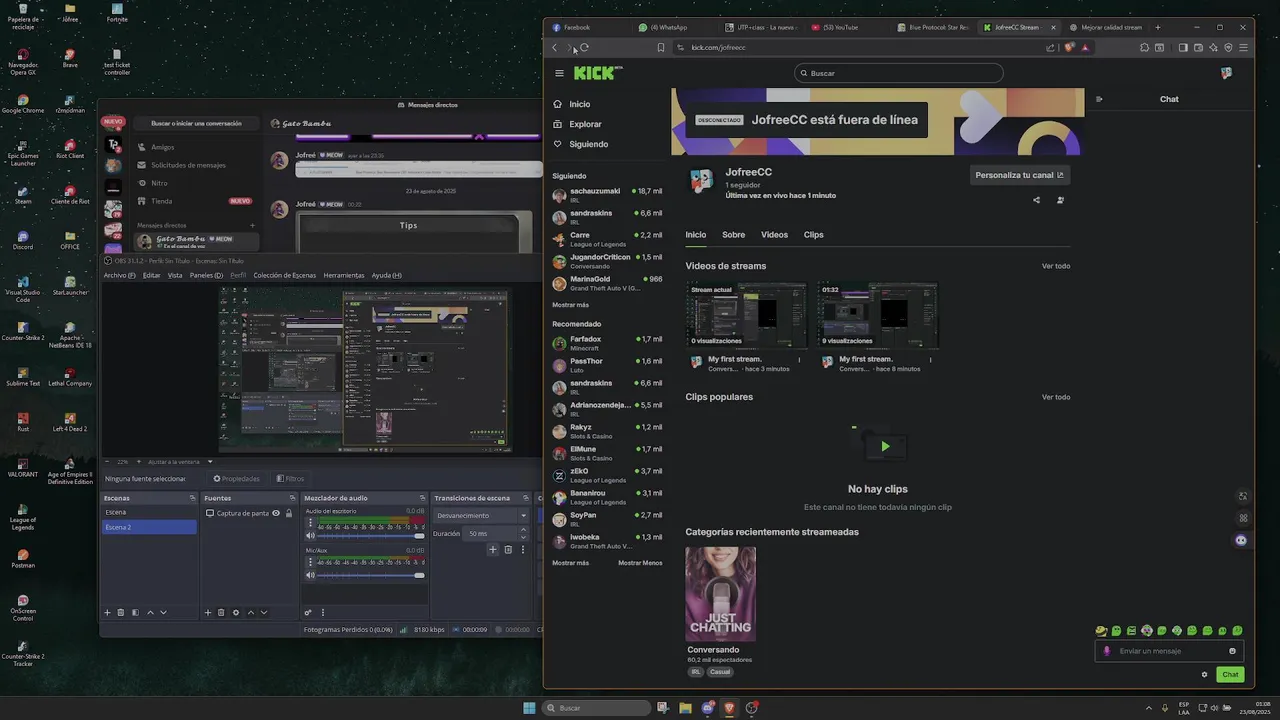This screenshot has height=720, width=1280.
Task: Open browser extensions puzzle icon
Action: click(x=1144, y=47)
